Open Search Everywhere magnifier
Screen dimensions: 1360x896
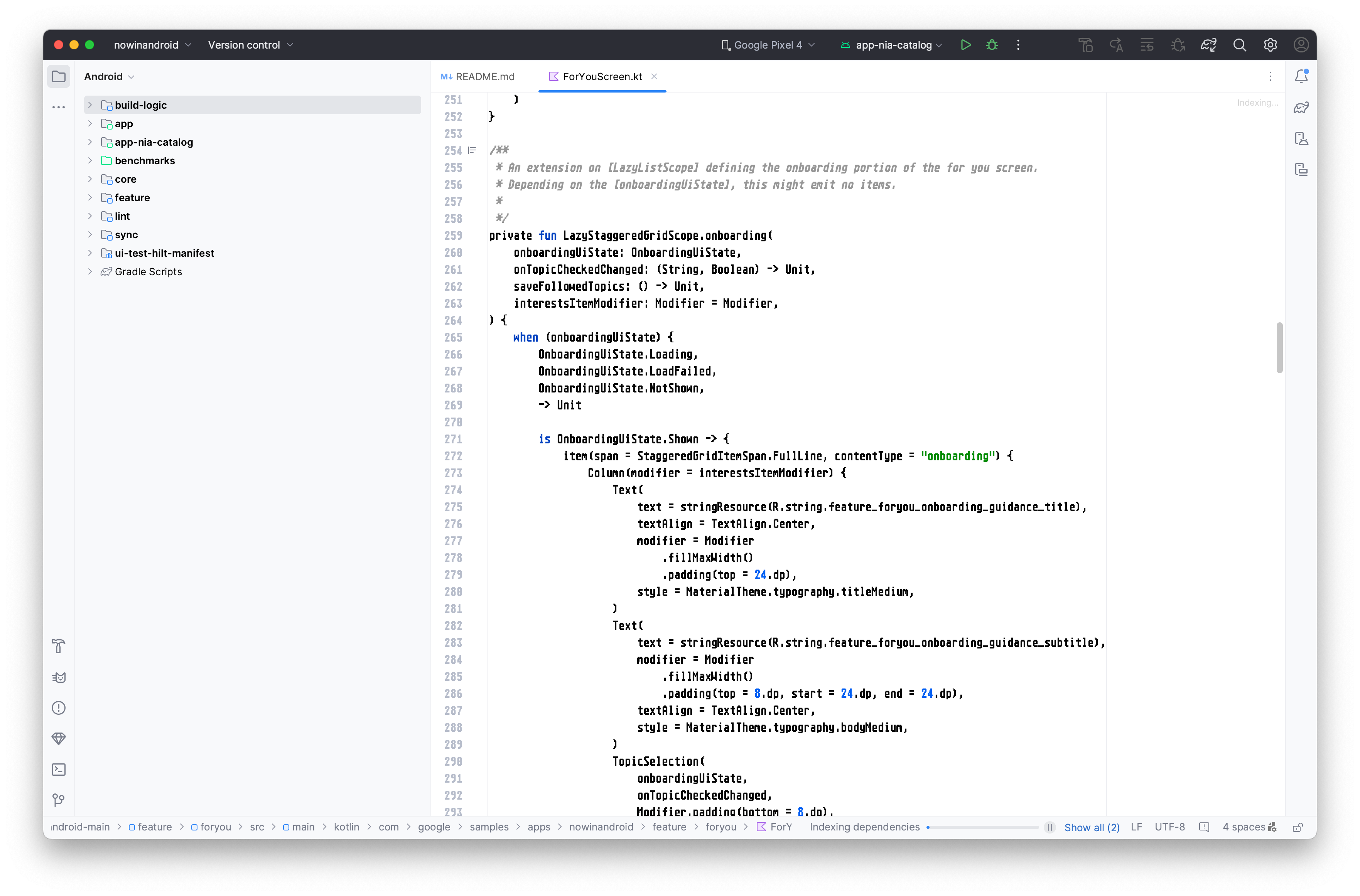(x=1239, y=45)
